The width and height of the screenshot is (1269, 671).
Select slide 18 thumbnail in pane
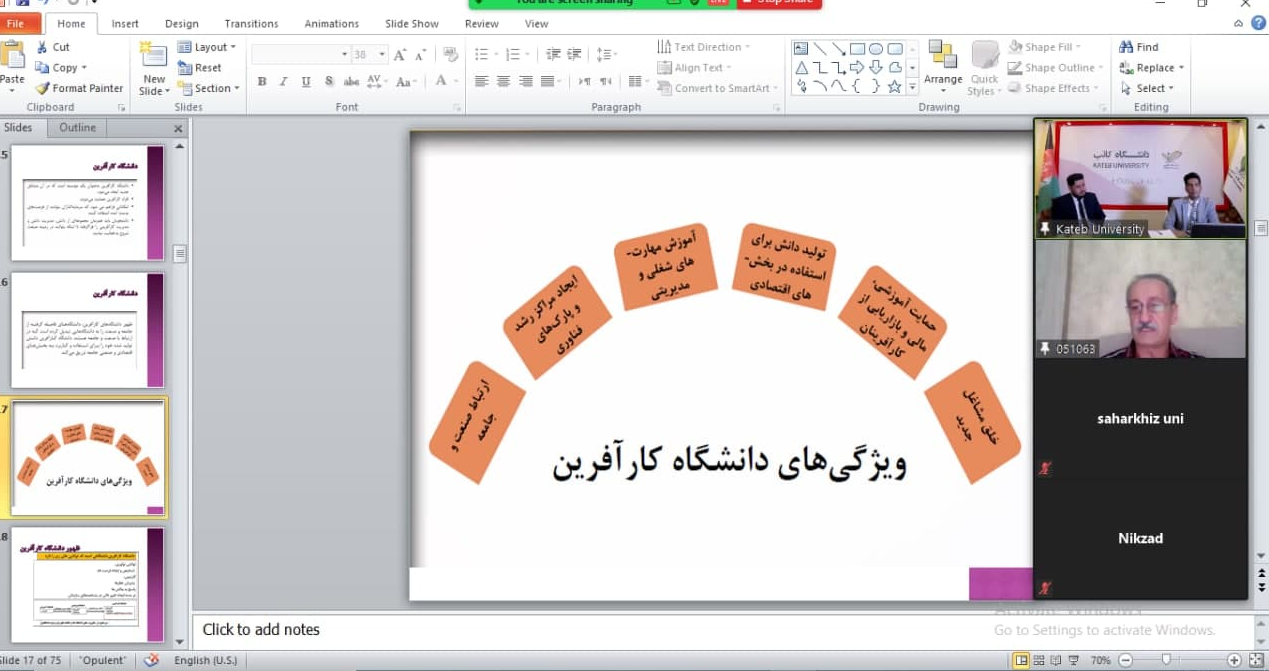(x=89, y=585)
